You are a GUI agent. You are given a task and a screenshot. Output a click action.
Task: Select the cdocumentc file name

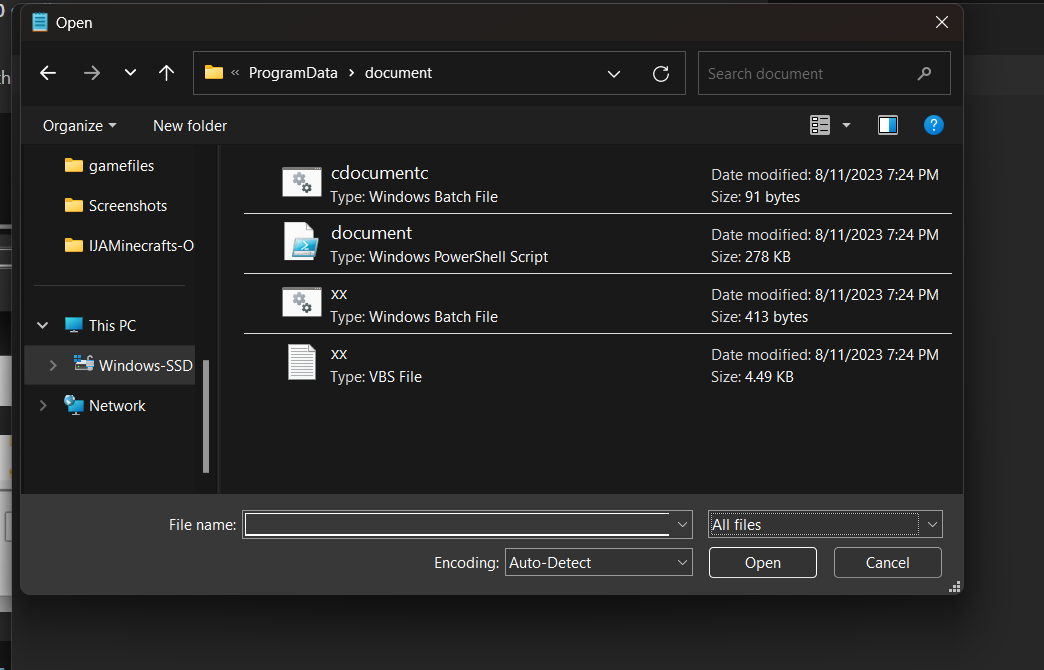pos(380,173)
